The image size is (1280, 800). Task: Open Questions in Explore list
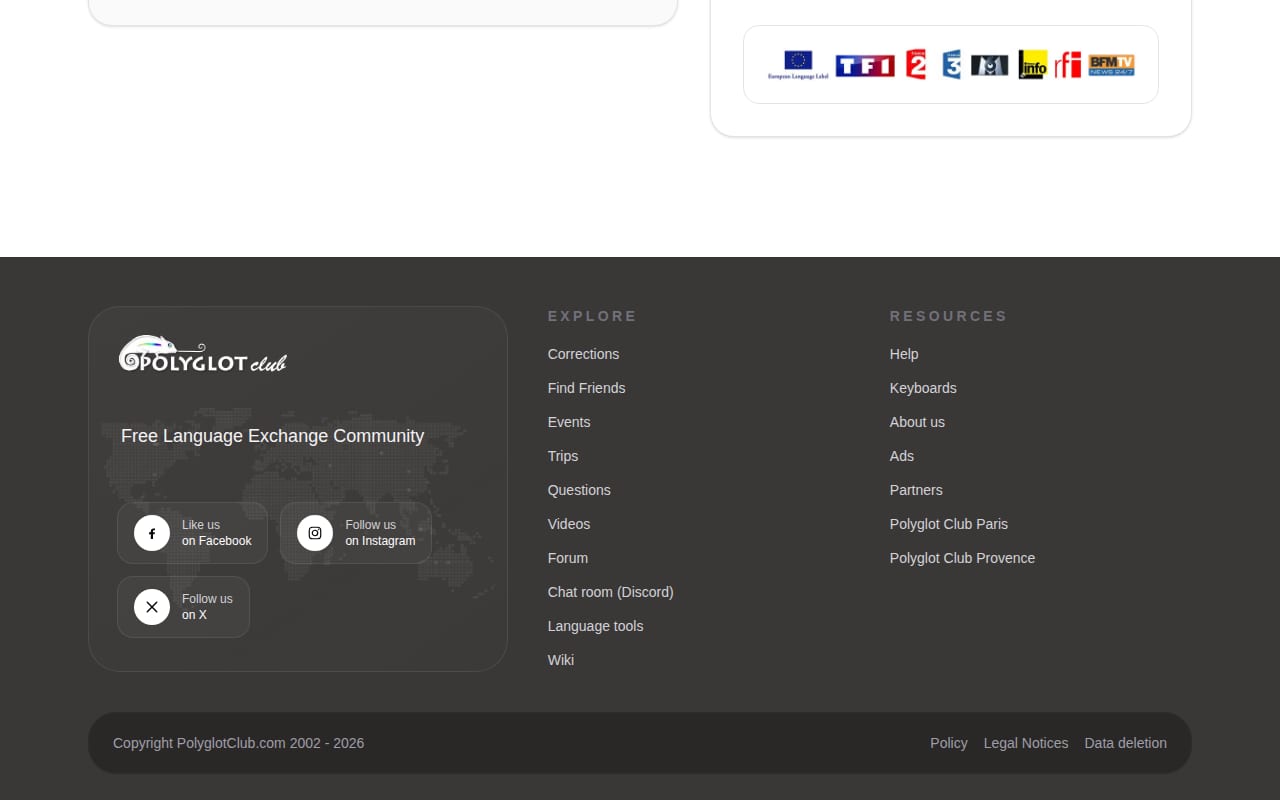pyautogui.click(x=579, y=490)
